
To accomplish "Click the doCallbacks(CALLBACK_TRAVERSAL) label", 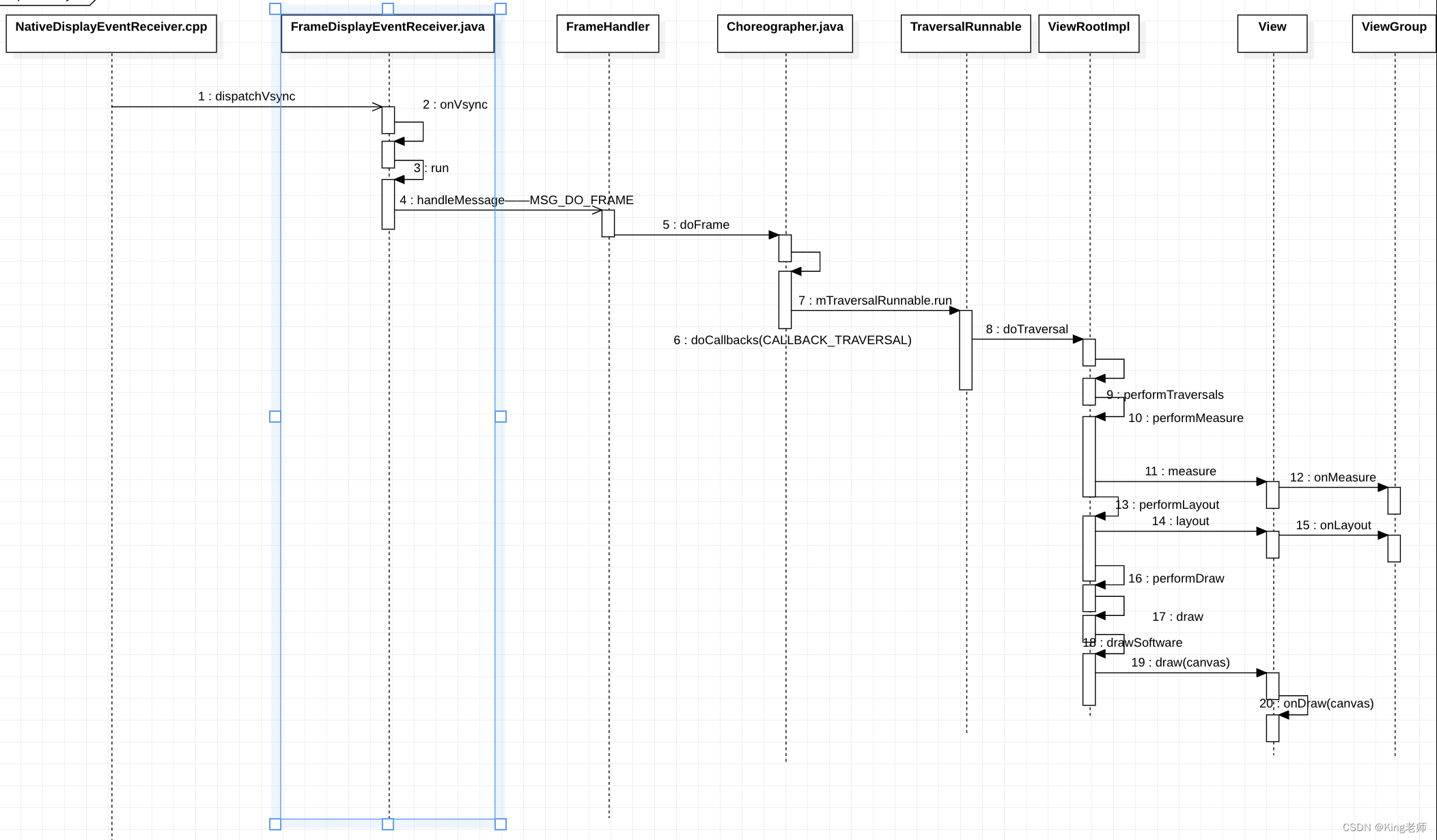I will coord(792,340).
